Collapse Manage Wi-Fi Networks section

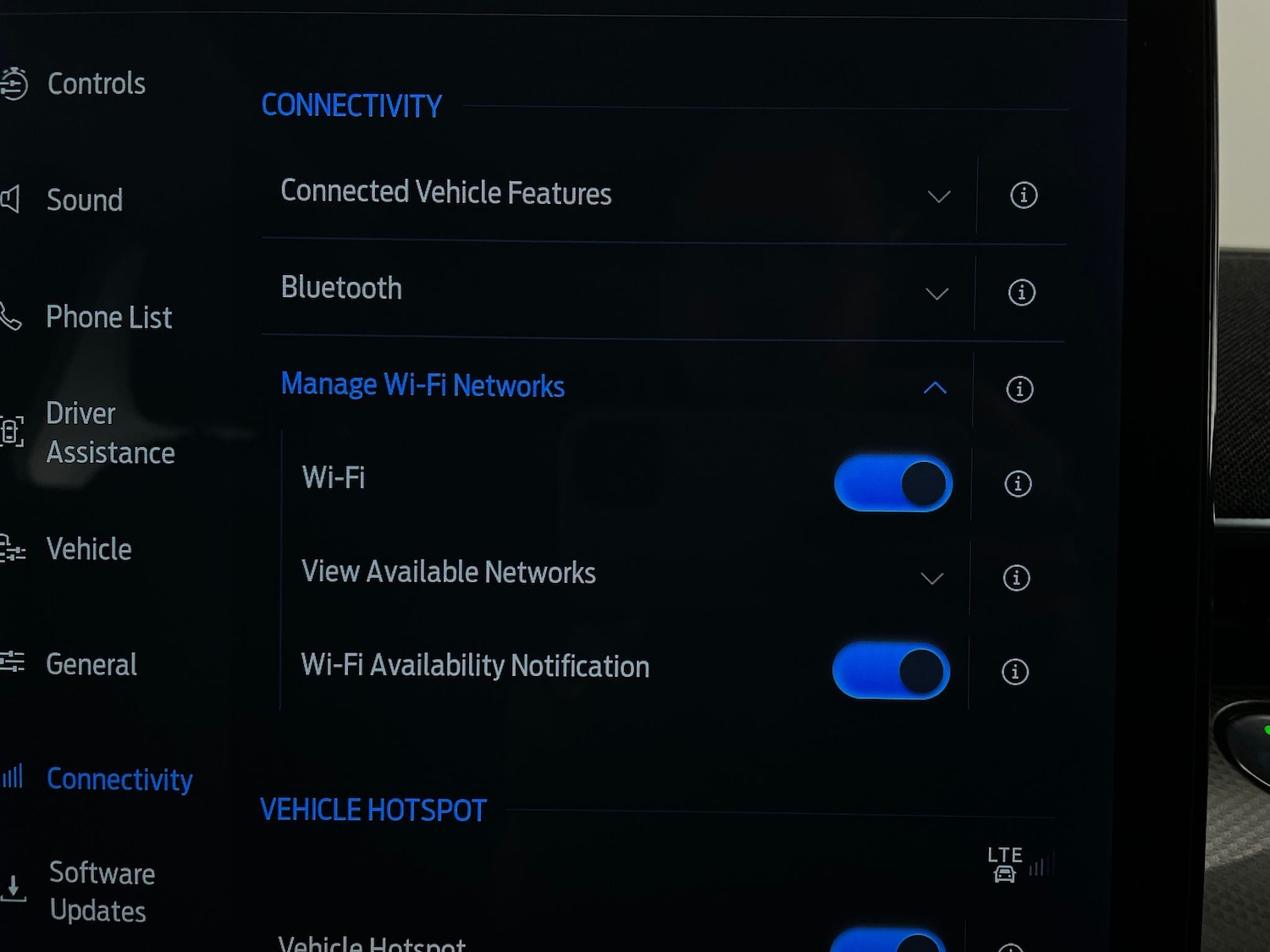click(x=935, y=388)
